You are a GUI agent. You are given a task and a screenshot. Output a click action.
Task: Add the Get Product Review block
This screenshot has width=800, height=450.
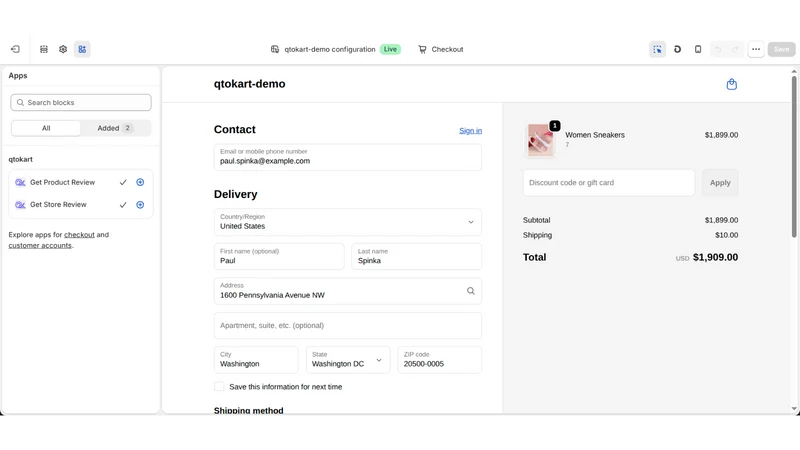[x=140, y=182]
